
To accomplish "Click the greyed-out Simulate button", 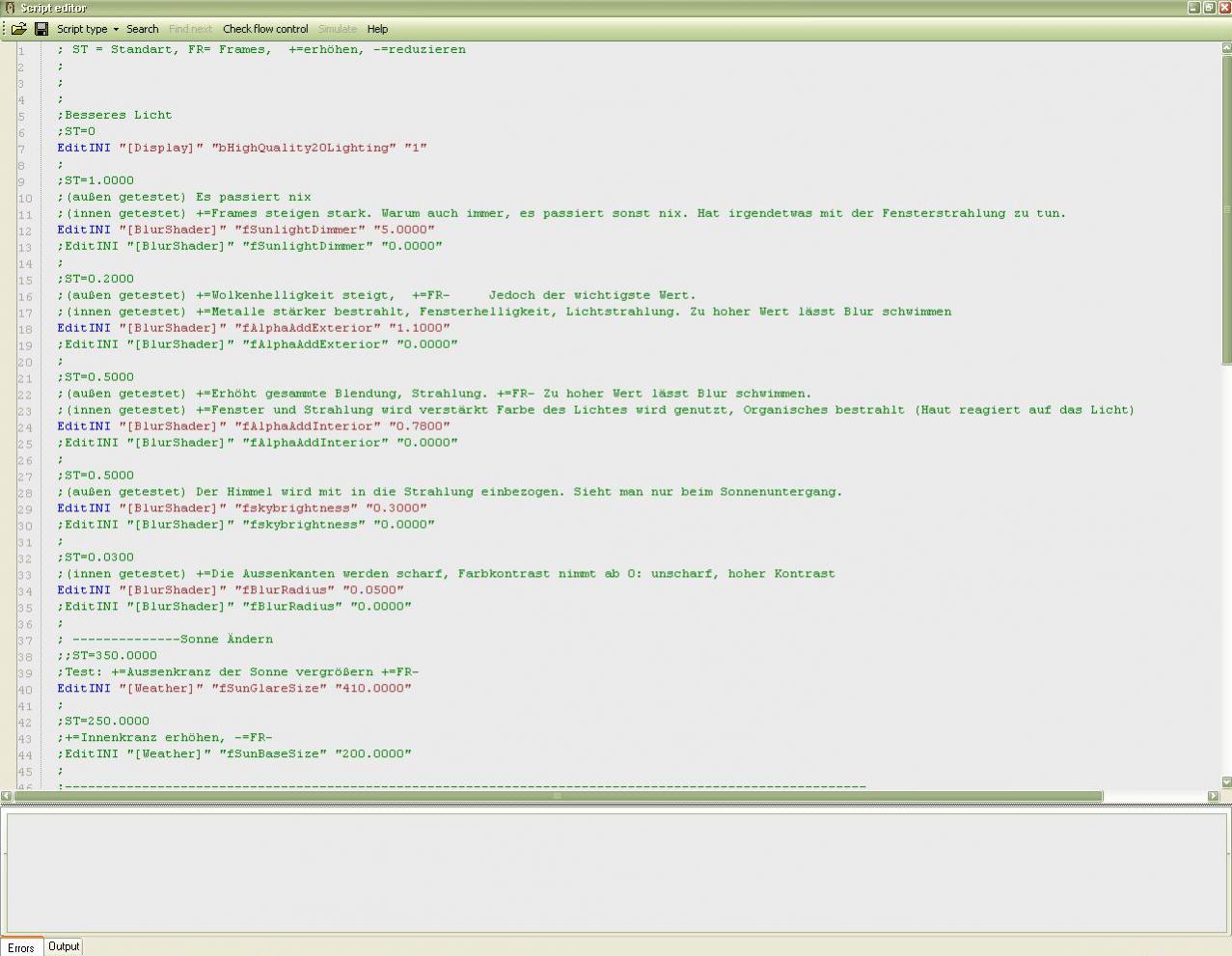I will [338, 29].
